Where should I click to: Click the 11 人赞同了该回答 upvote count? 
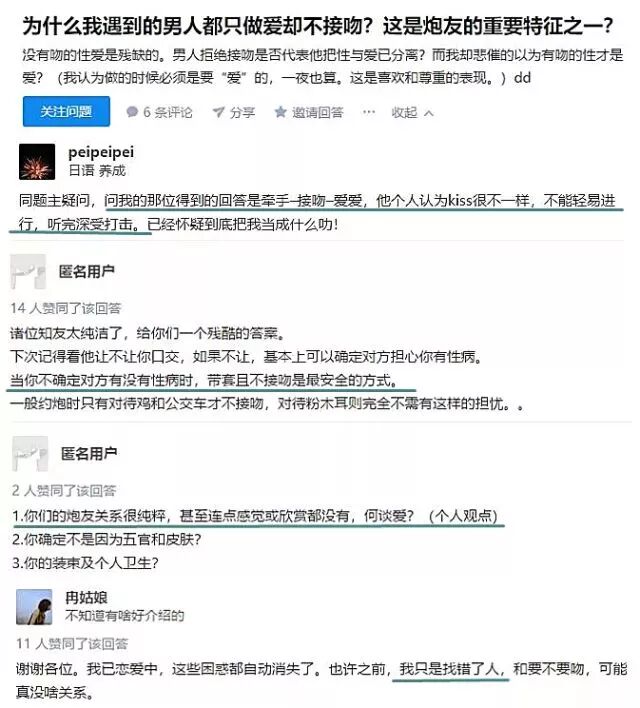(x=72, y=643)
